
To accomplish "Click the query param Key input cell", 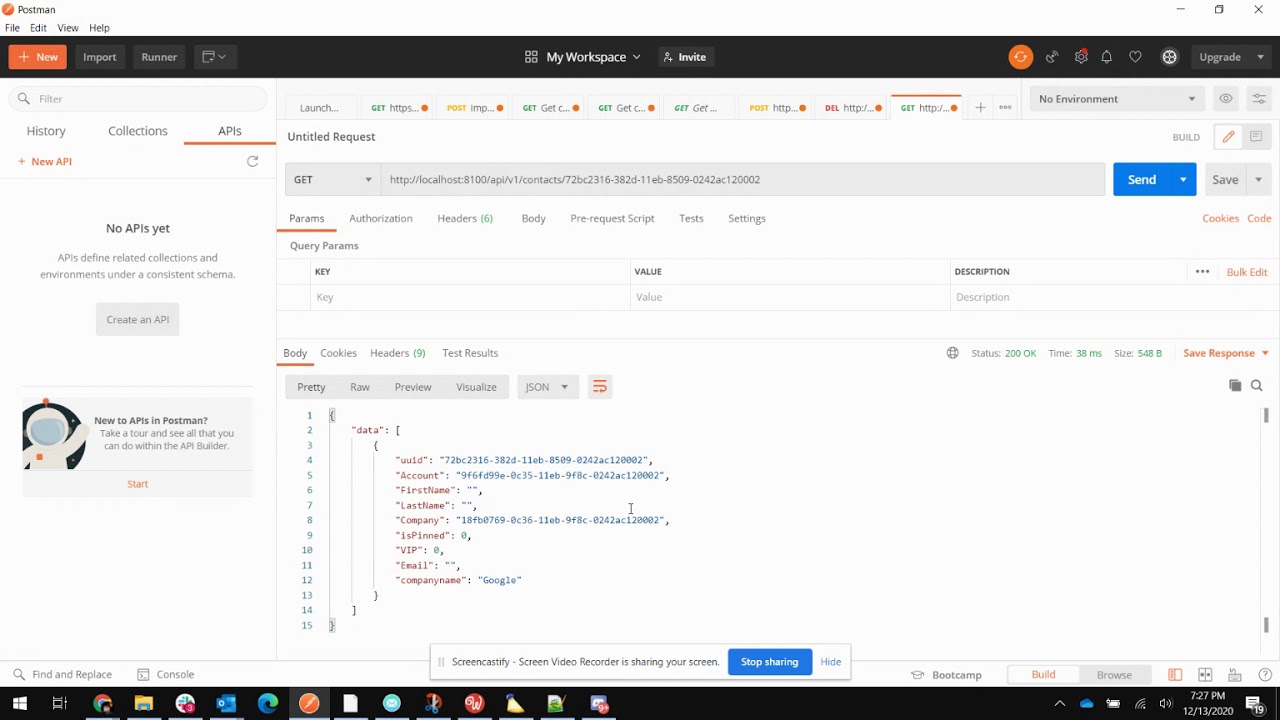I will click(470, 297).
